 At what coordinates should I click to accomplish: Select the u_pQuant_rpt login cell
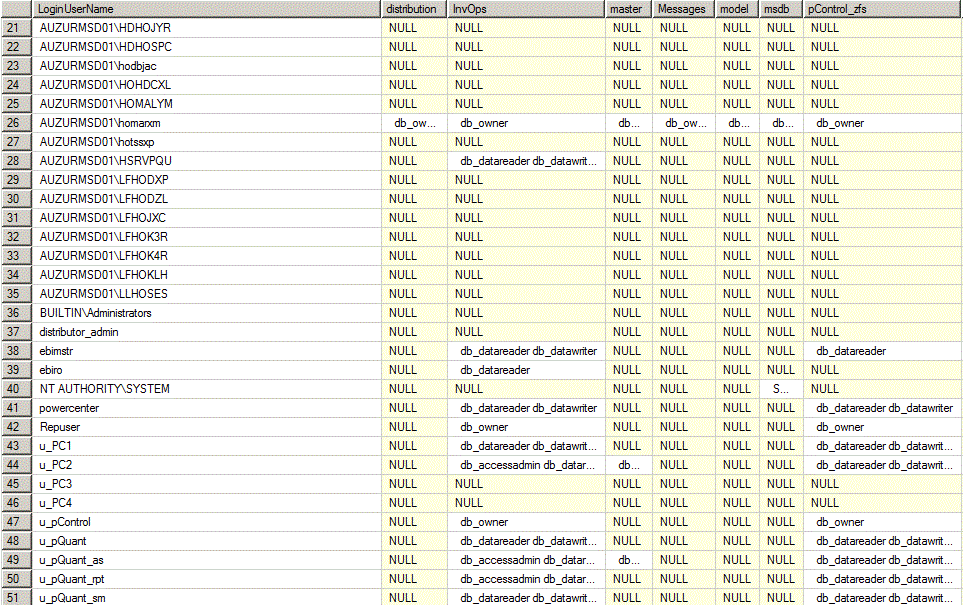coord(206,579)
